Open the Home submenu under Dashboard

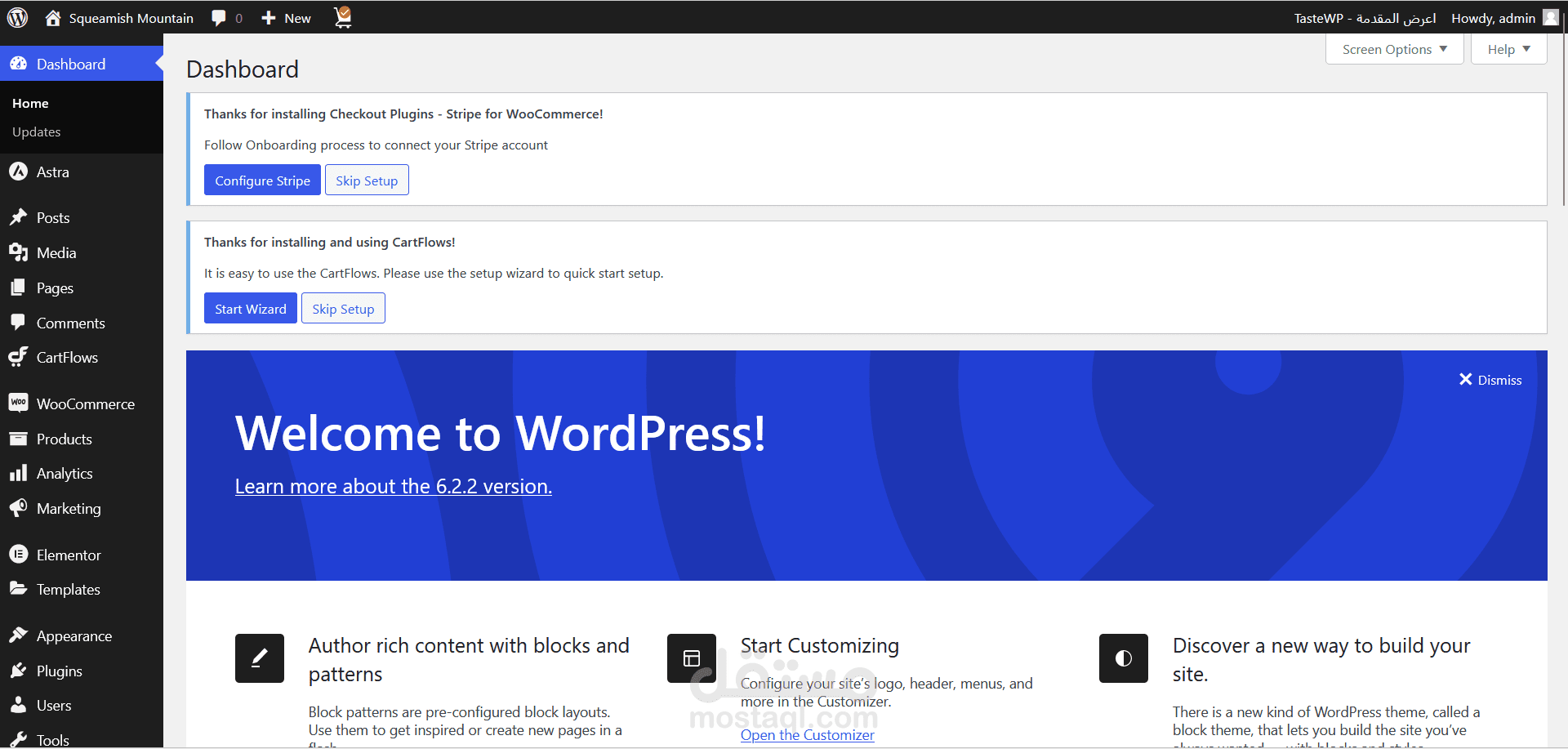(x=30, y=103)
